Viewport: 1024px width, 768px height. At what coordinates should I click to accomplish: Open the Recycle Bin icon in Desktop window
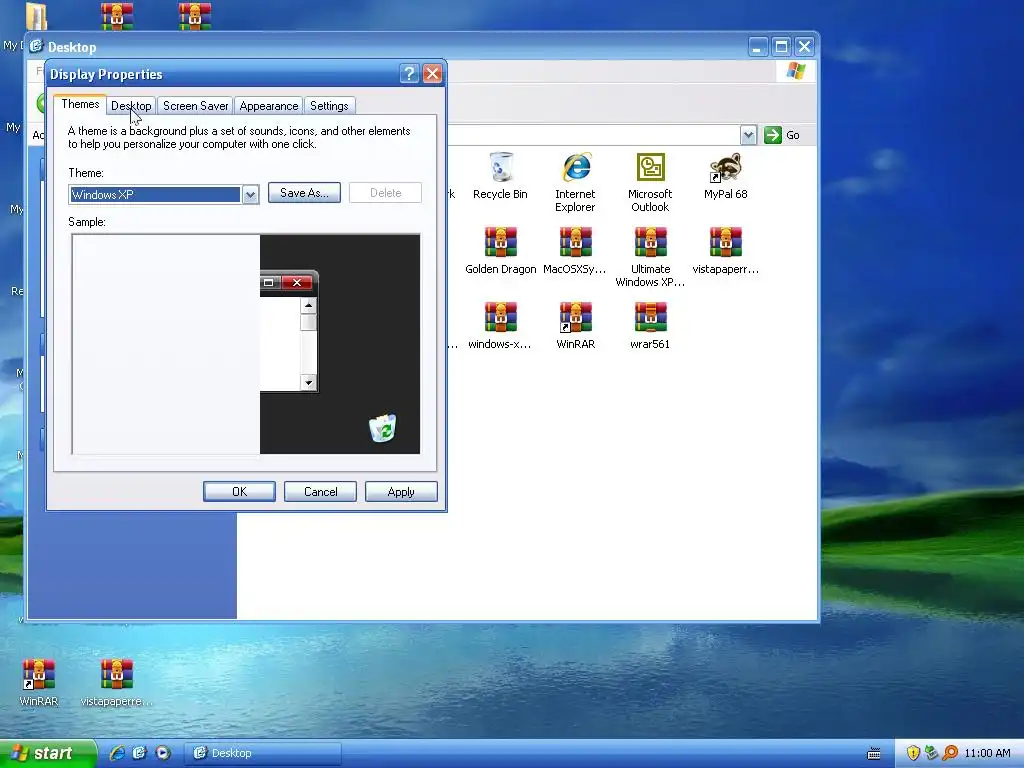click(500, 168)
